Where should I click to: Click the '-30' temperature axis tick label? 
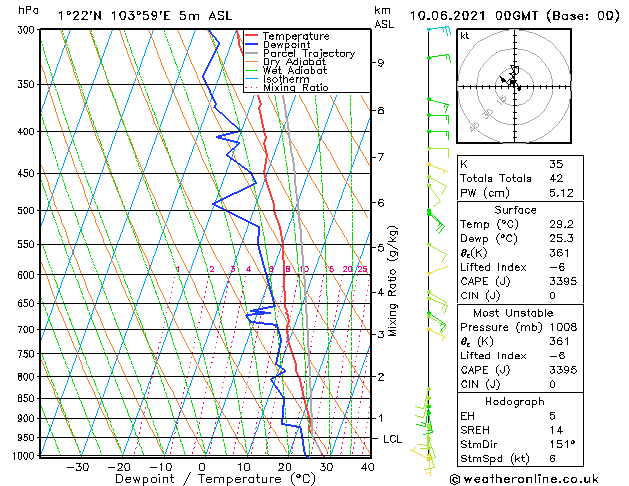tap(77, 467)
